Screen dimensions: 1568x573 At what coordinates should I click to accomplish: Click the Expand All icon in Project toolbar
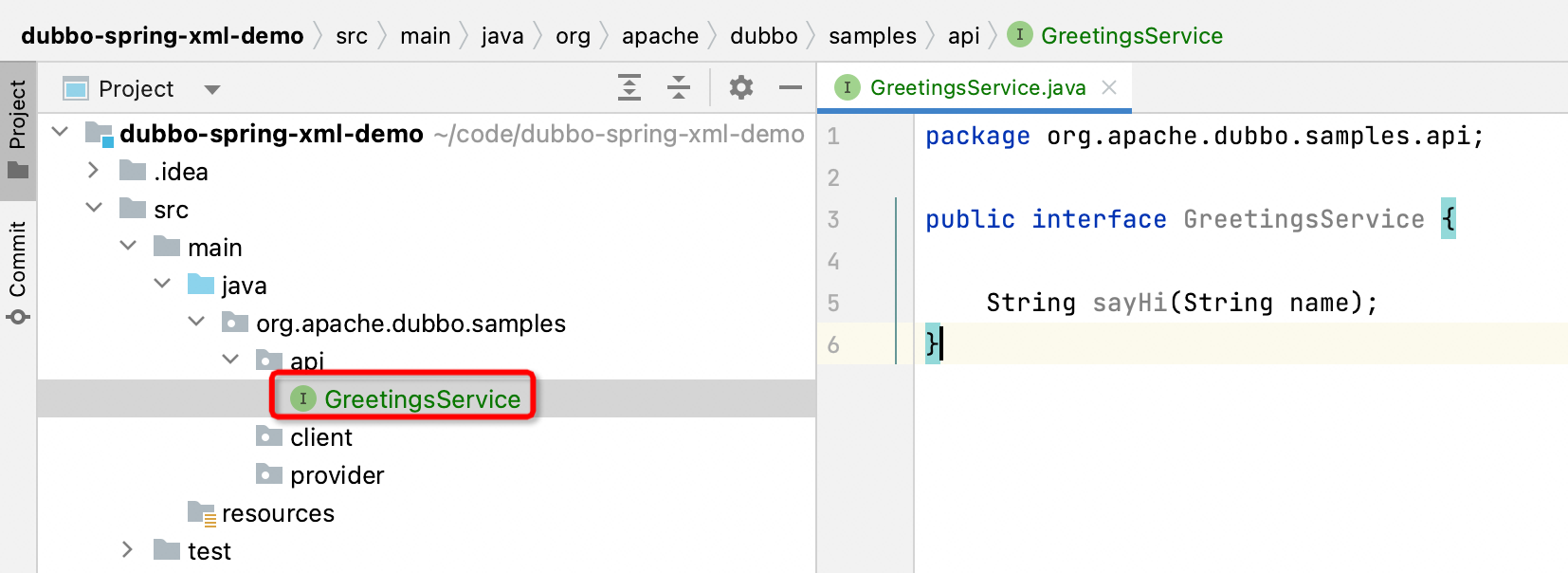(629, 87)
